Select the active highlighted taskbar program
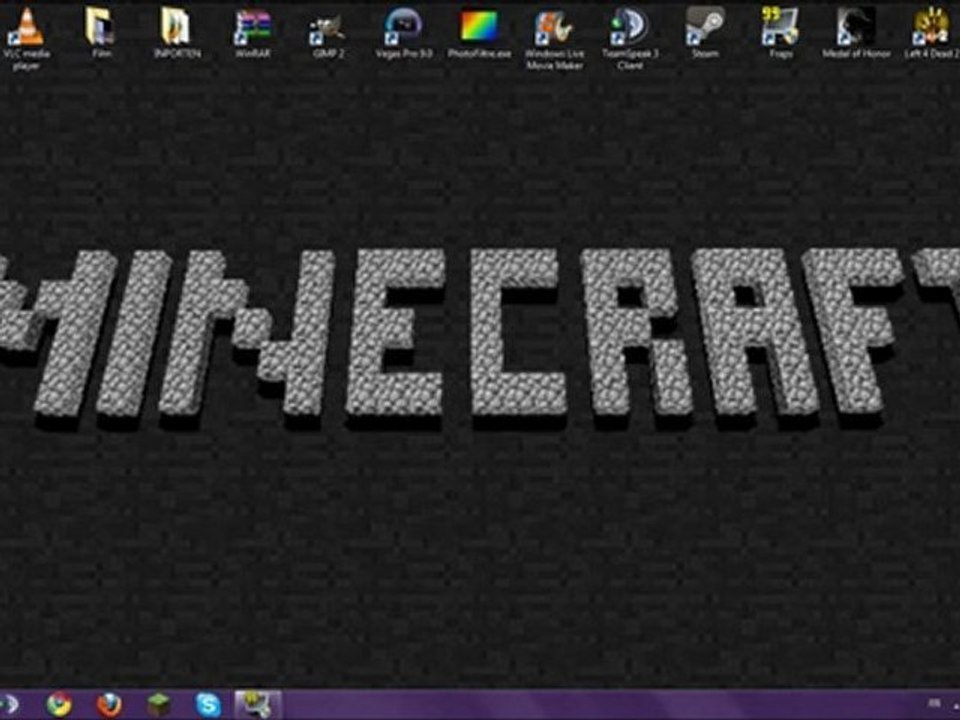 click(x=258, y=705)
